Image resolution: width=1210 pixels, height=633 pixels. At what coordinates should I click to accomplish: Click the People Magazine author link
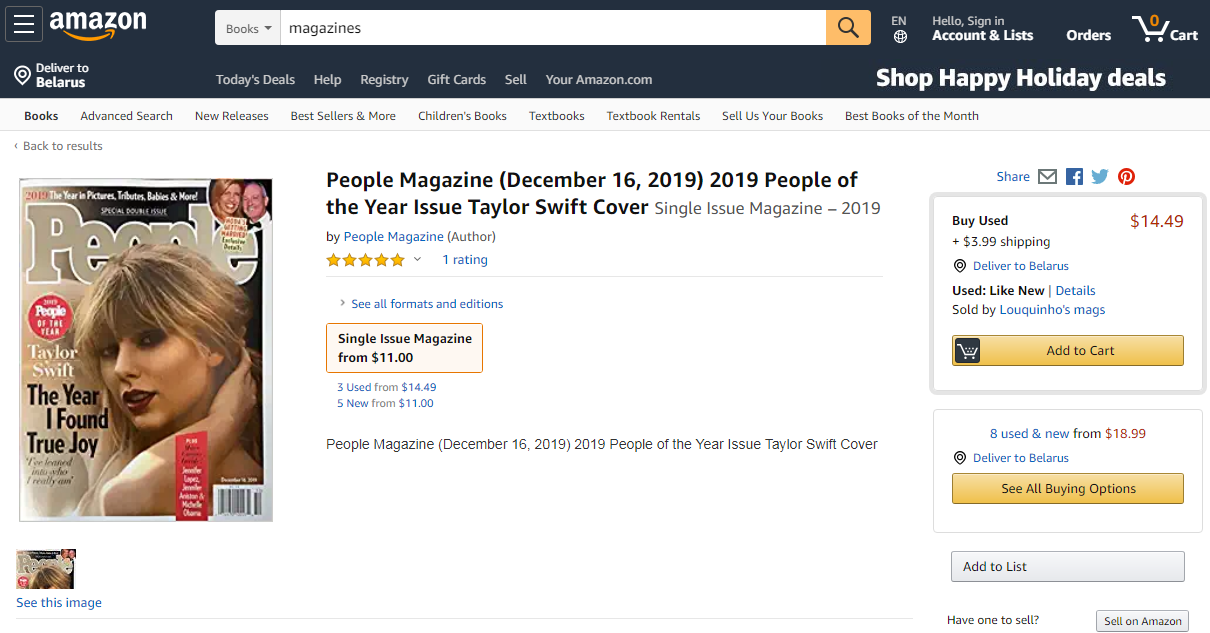point(393,237)
